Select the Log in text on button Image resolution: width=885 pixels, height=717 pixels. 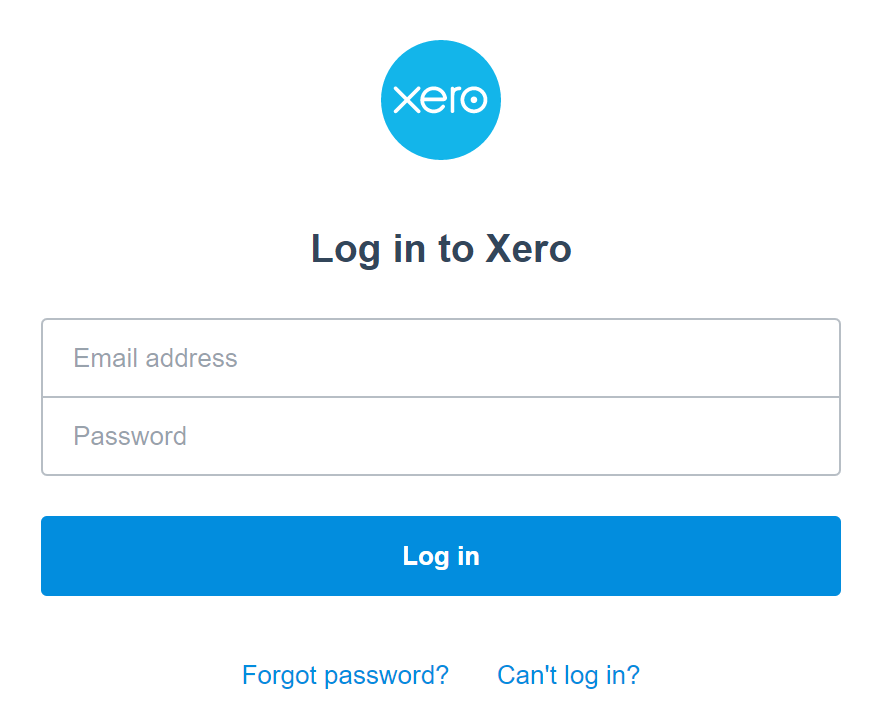coord(441,557)
